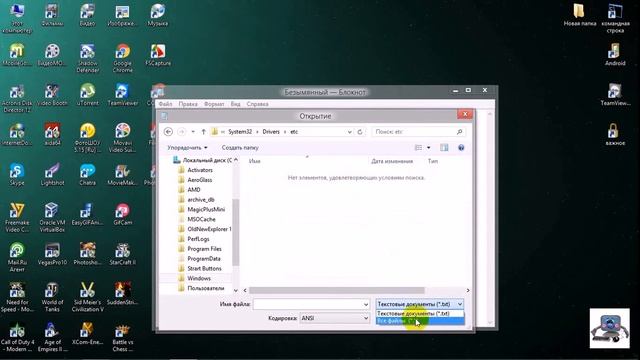Select the Android folder icon
Image resolution: width=640 pixels, height=360 pixels.
(615, 55)
